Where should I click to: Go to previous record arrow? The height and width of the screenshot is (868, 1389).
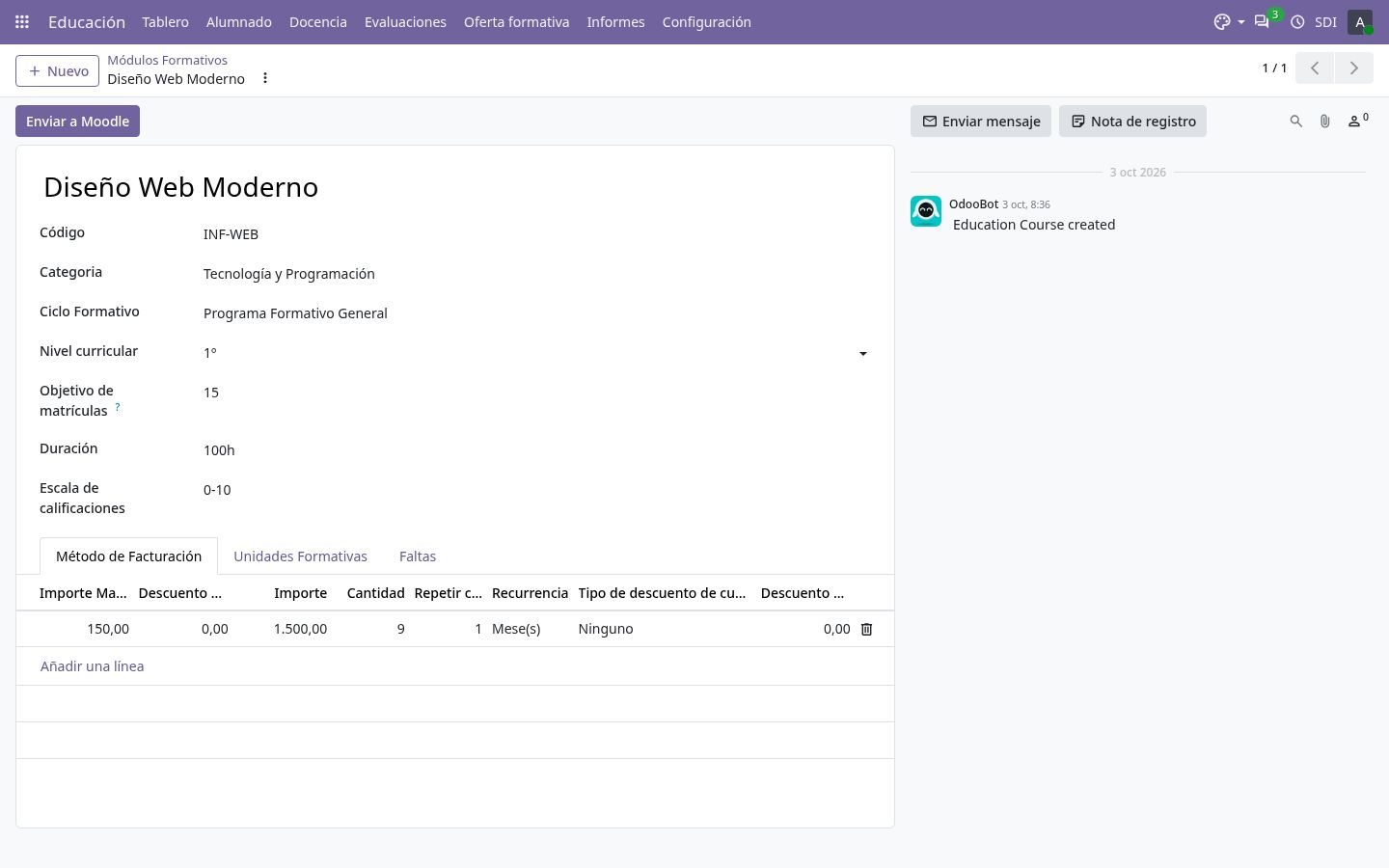click(1315, 68)
